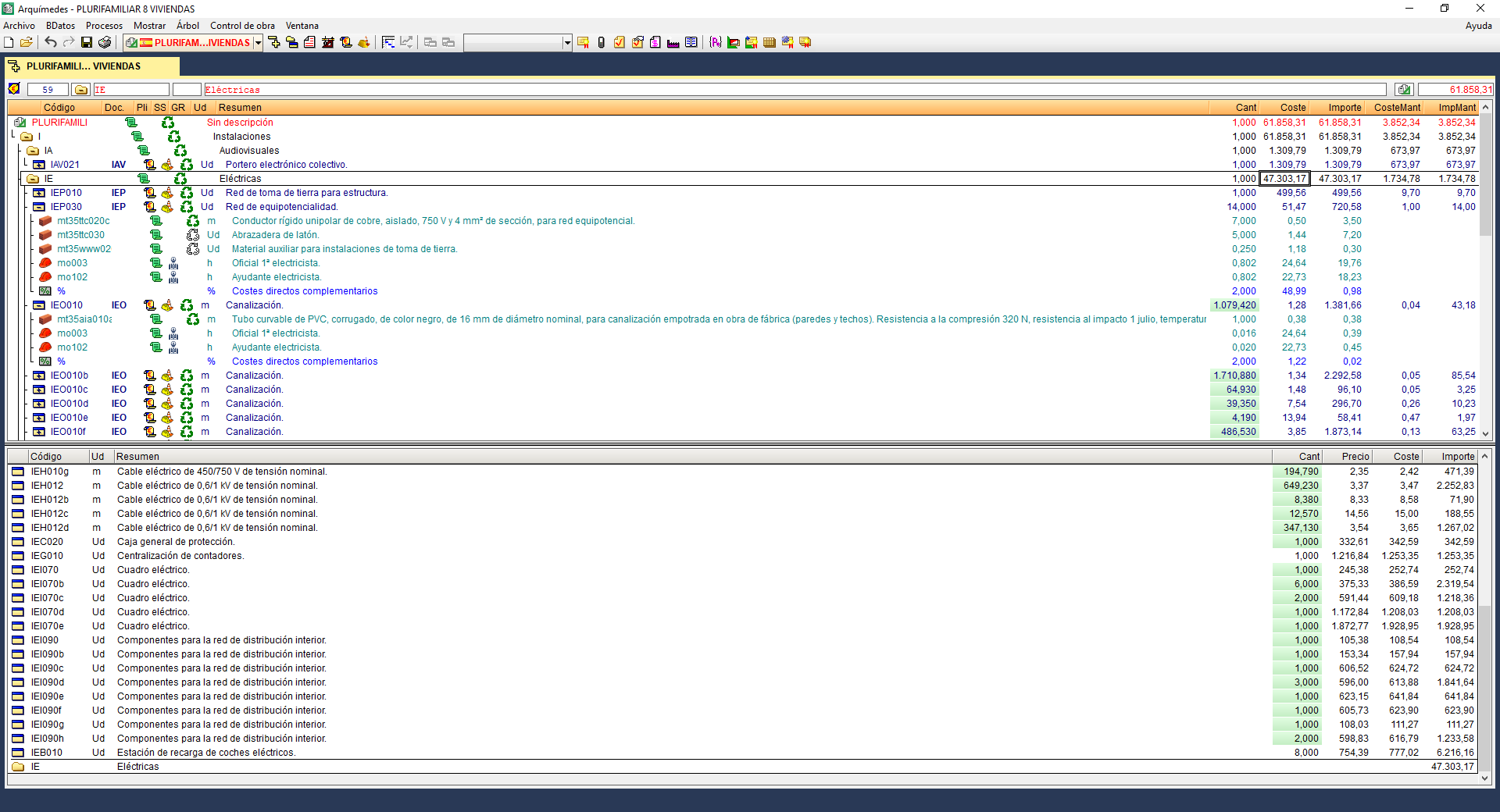The height and width of the screenshot is (812, 1500).
Task: Click the icon left of the 61.858,31 total
Action: tap(1405, 90)
